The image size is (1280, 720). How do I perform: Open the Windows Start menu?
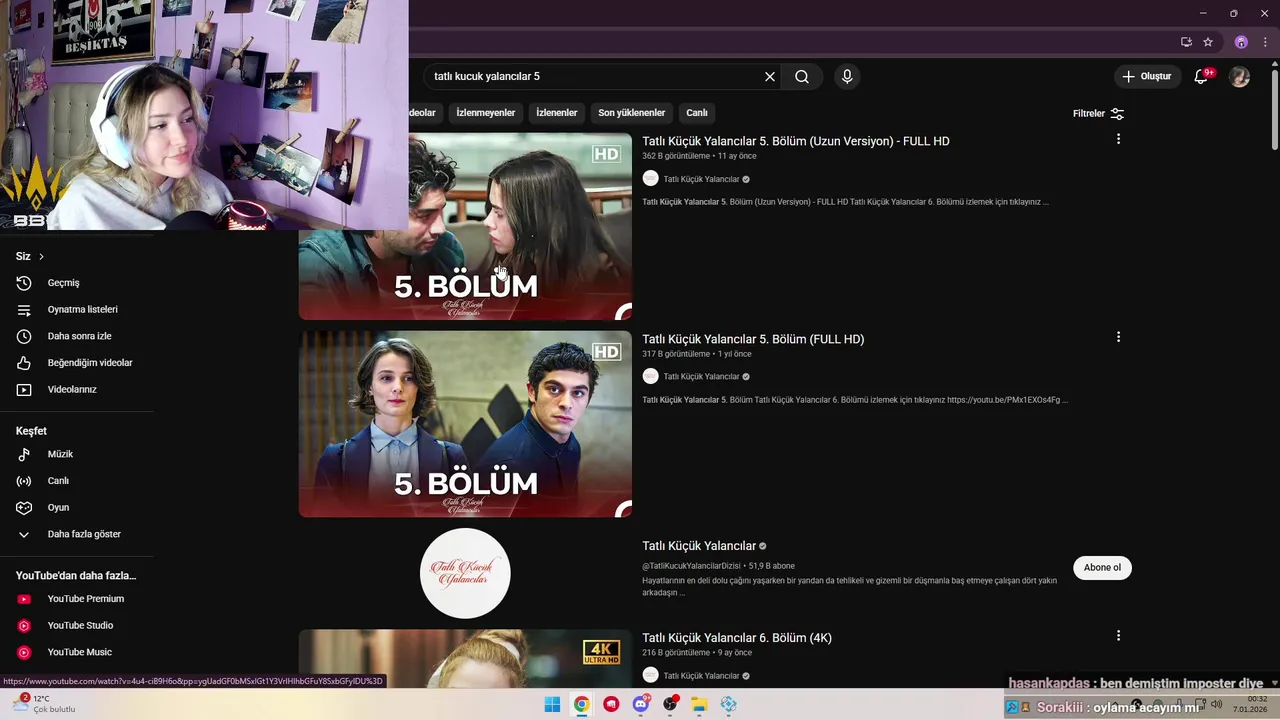[552, 704]
